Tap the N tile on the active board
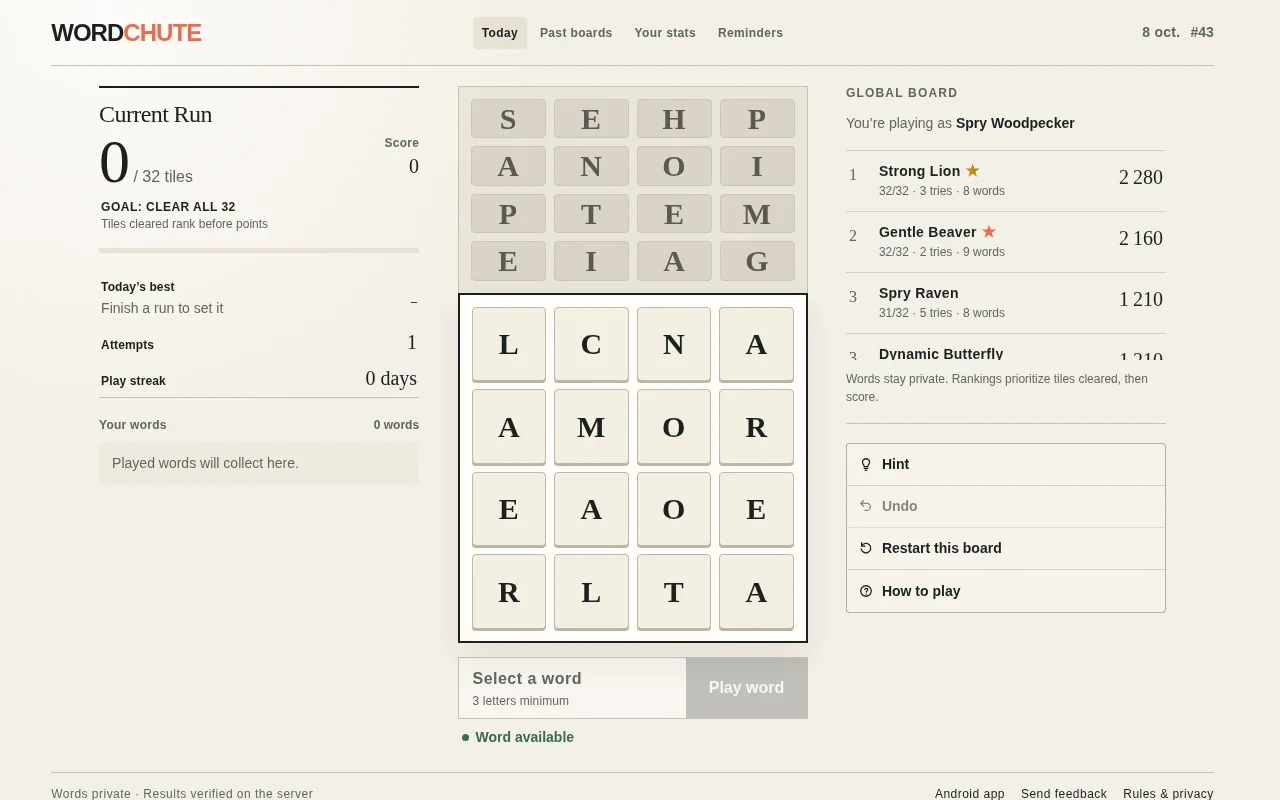 (x=674, y=344)
